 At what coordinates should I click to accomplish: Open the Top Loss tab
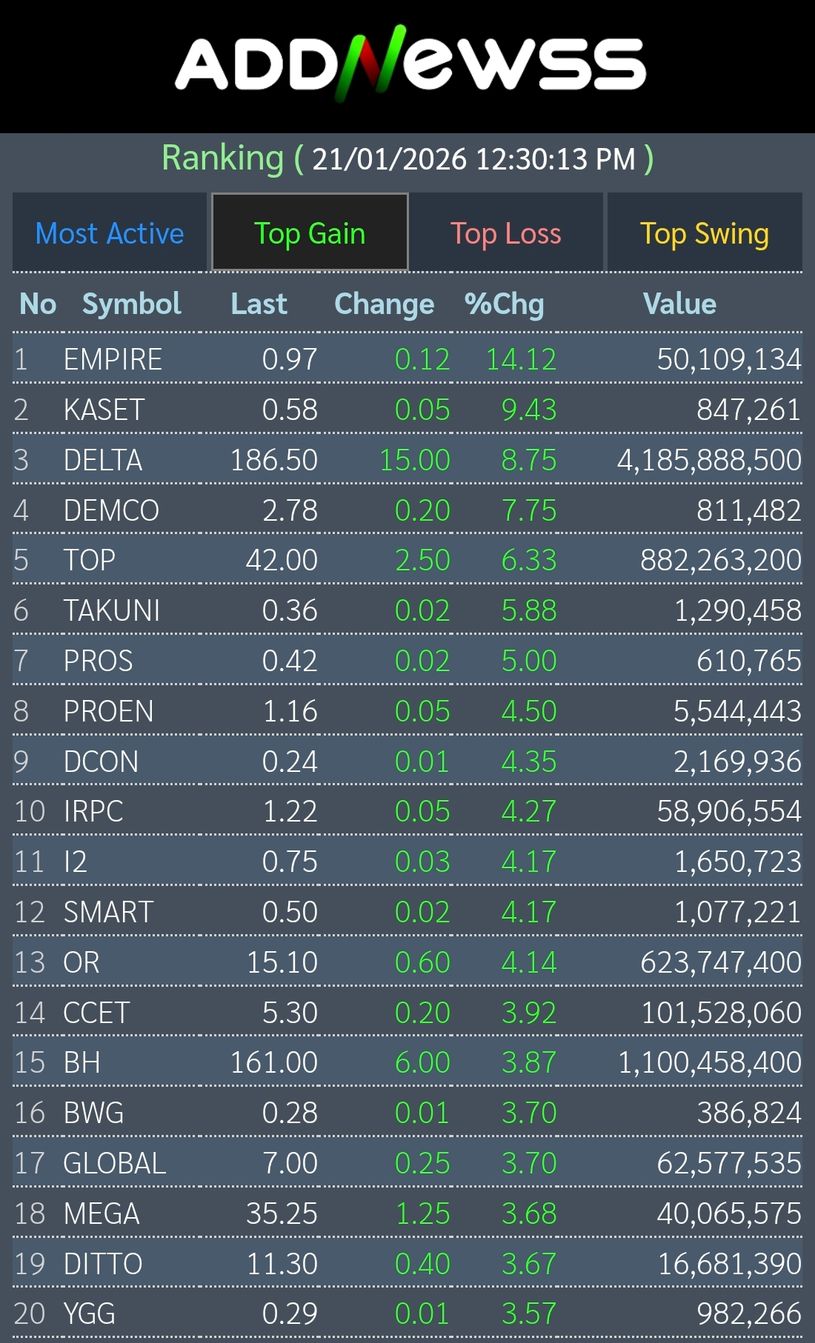[505, 234]
